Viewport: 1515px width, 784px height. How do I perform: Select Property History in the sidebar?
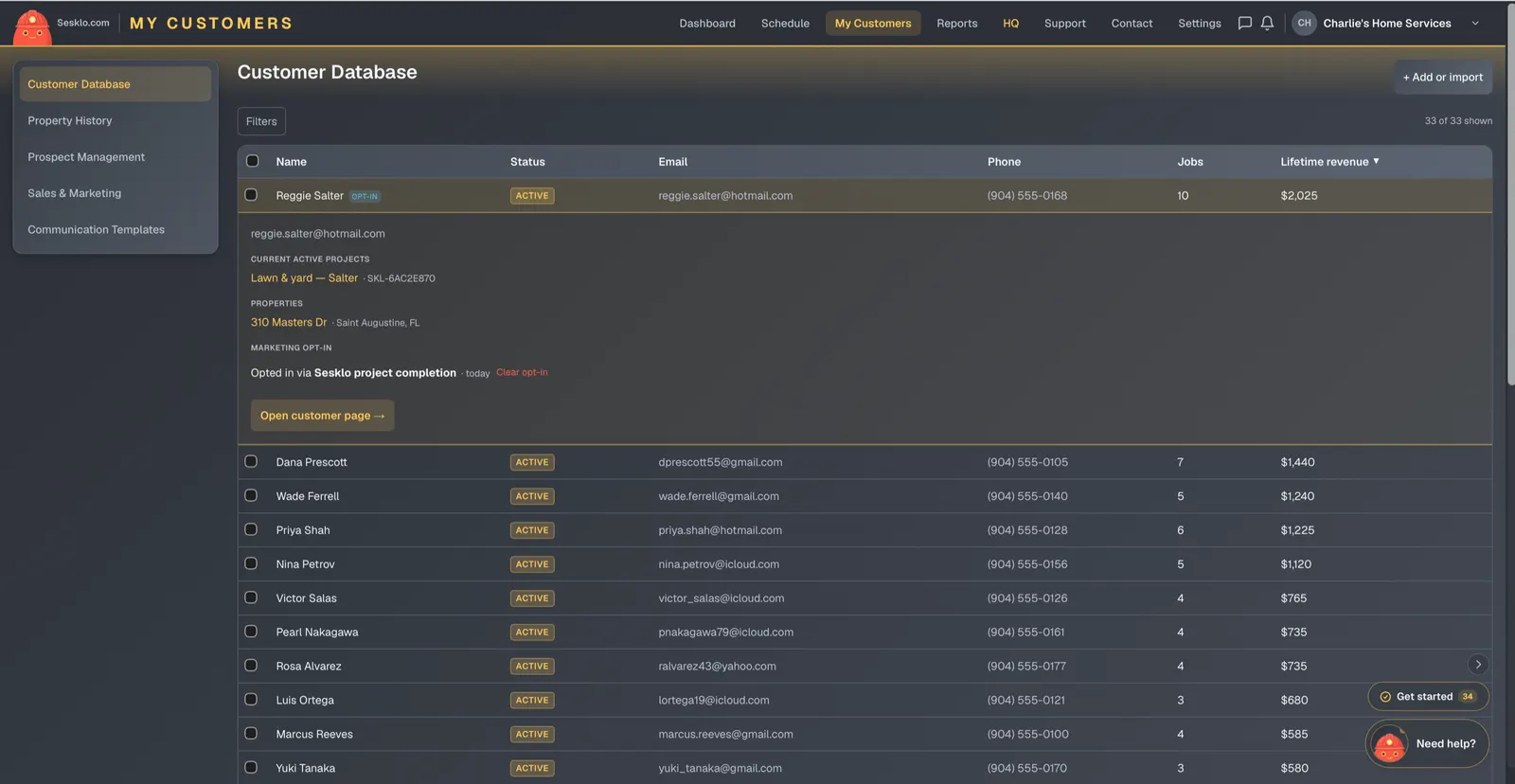click(x=116, y=121)
